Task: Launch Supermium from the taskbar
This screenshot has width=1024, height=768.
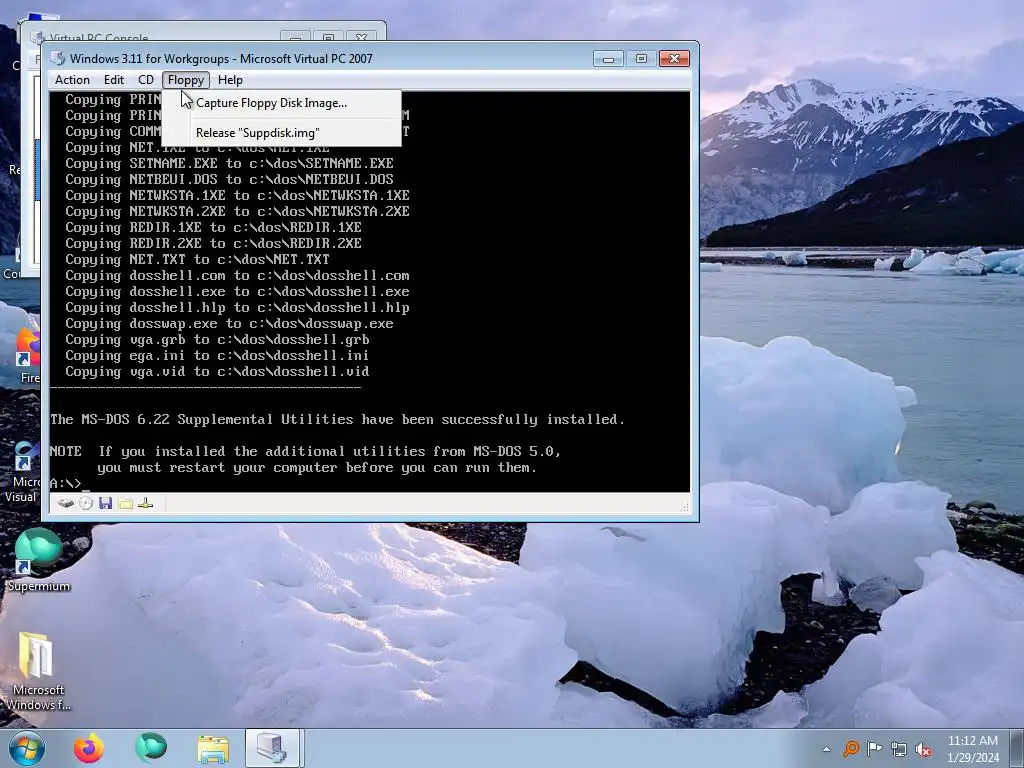Action: 151,748
